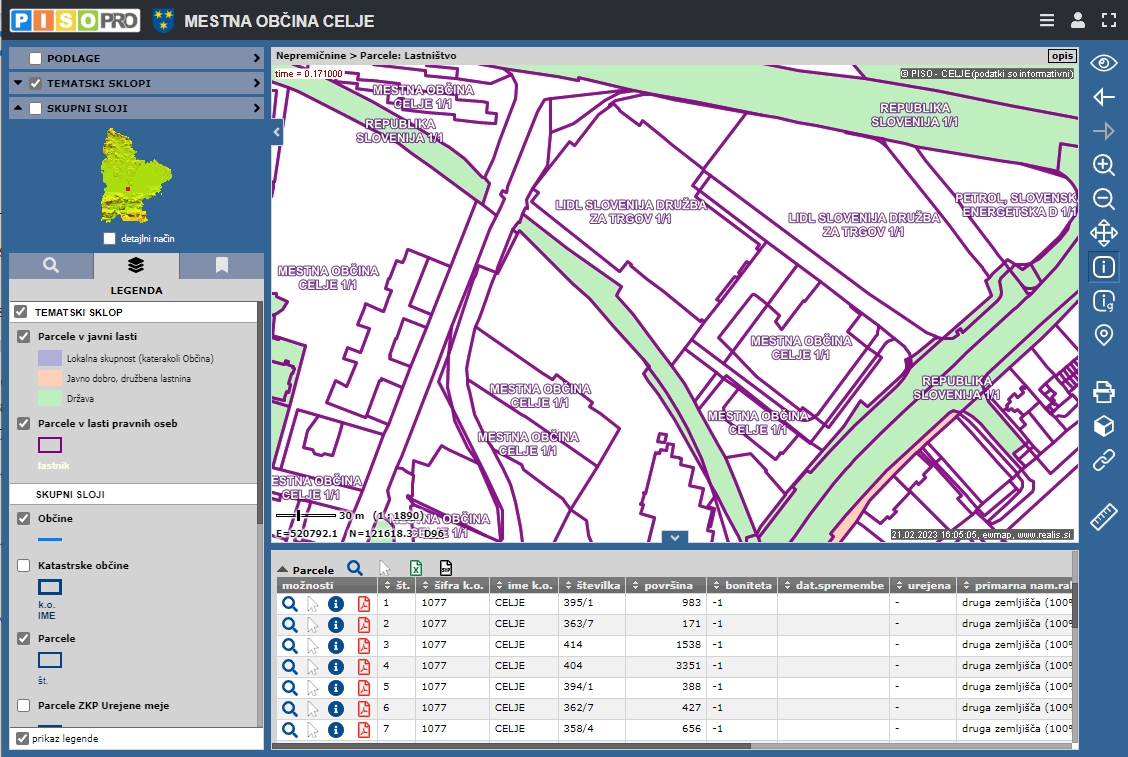Collapse the results panel with down chevron
1128x757 pixels.
point(675,537)
